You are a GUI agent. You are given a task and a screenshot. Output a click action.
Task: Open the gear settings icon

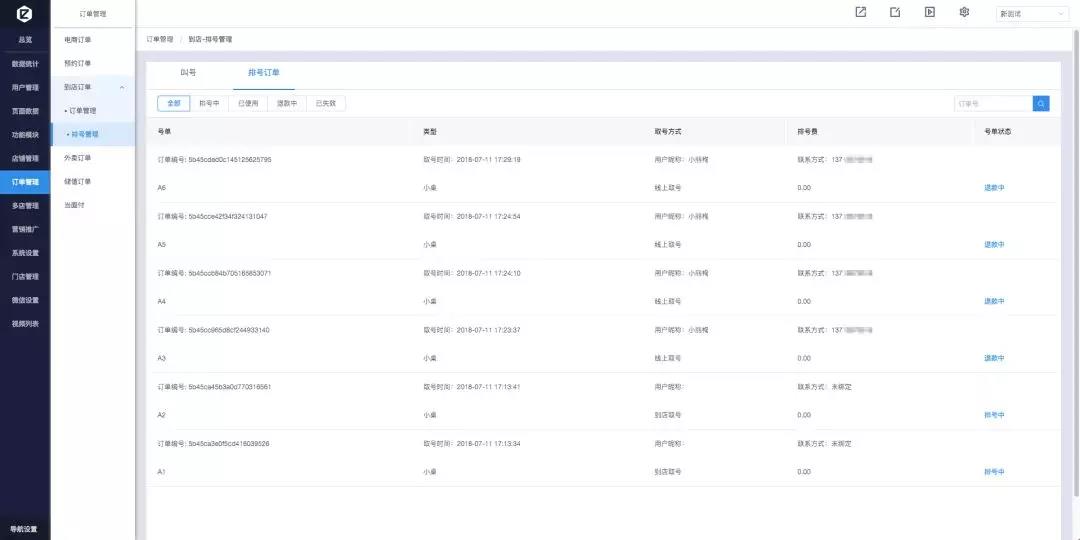[x=964, y=12]
